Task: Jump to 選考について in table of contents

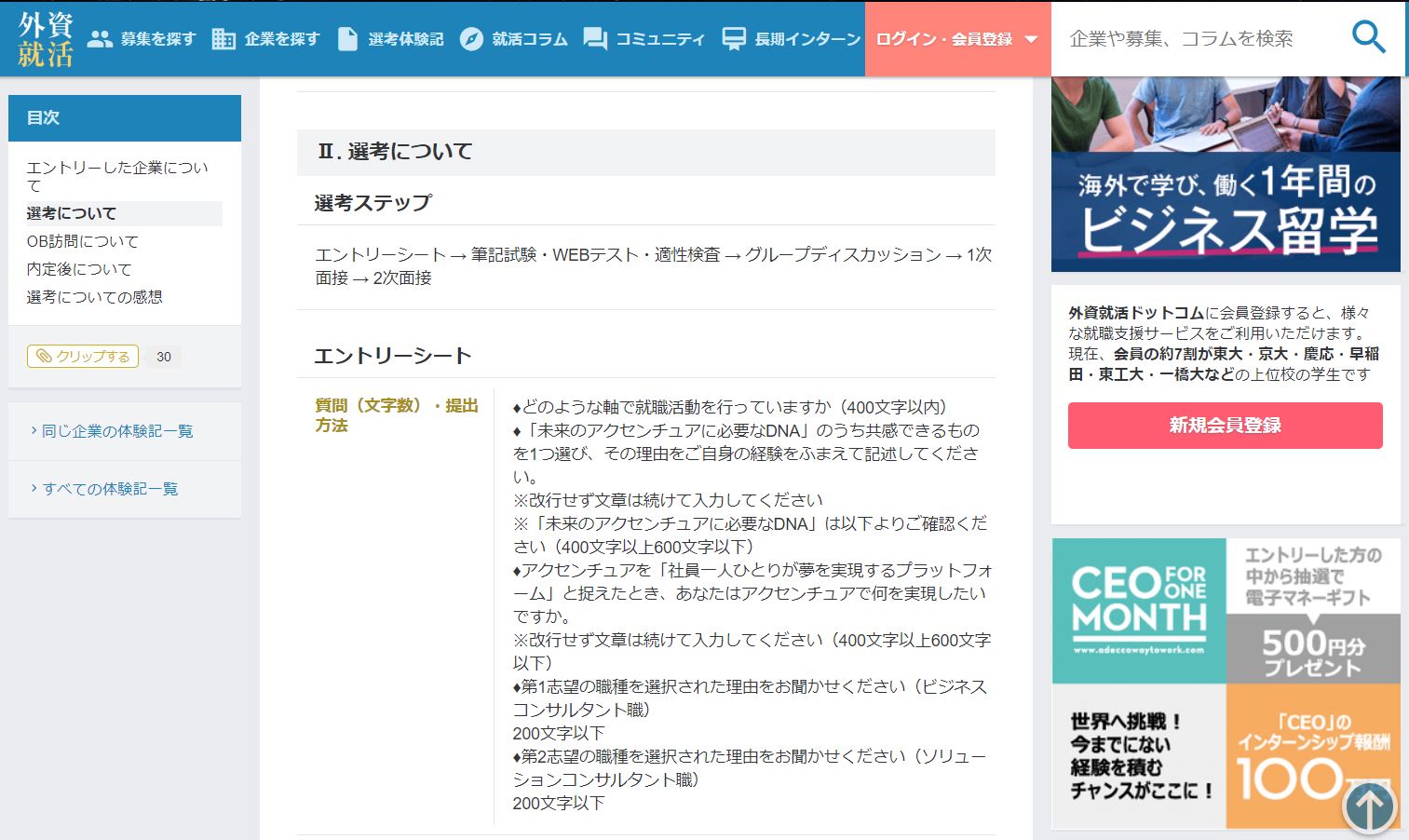Action: click(x=72, y=213)
